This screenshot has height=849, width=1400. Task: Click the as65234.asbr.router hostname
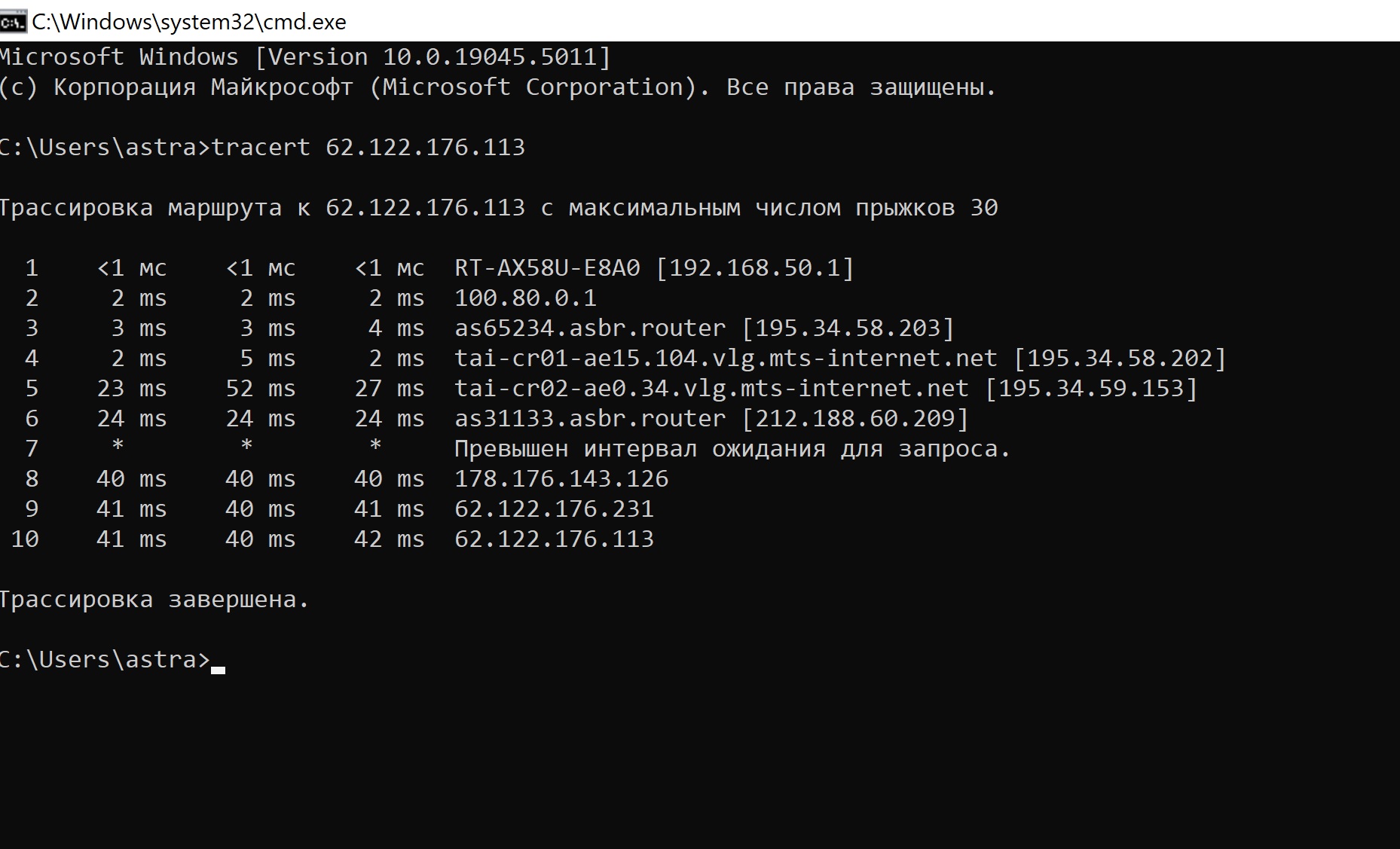pyautogui.click(x=590, y=328)
